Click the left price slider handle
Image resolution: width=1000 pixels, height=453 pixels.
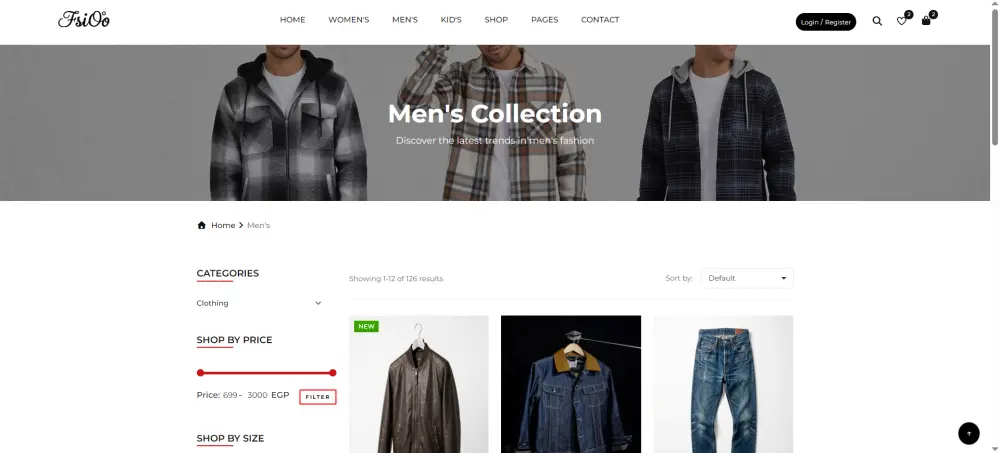[200, 373]
